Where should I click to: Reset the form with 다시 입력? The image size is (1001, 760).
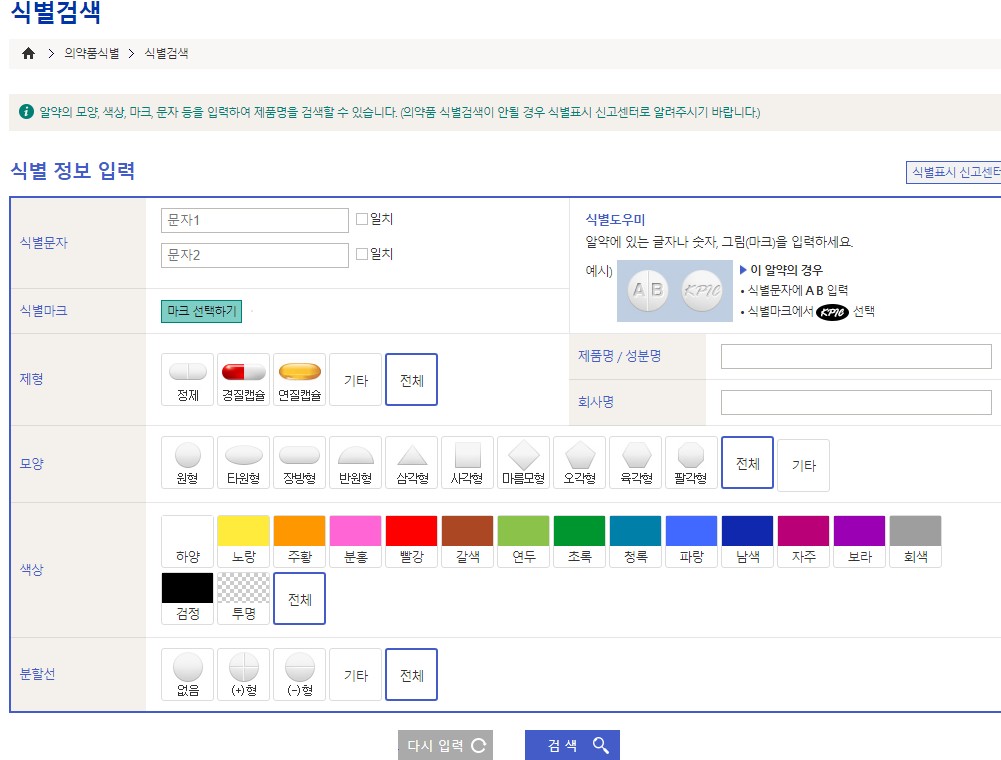(x=446, y=745)
